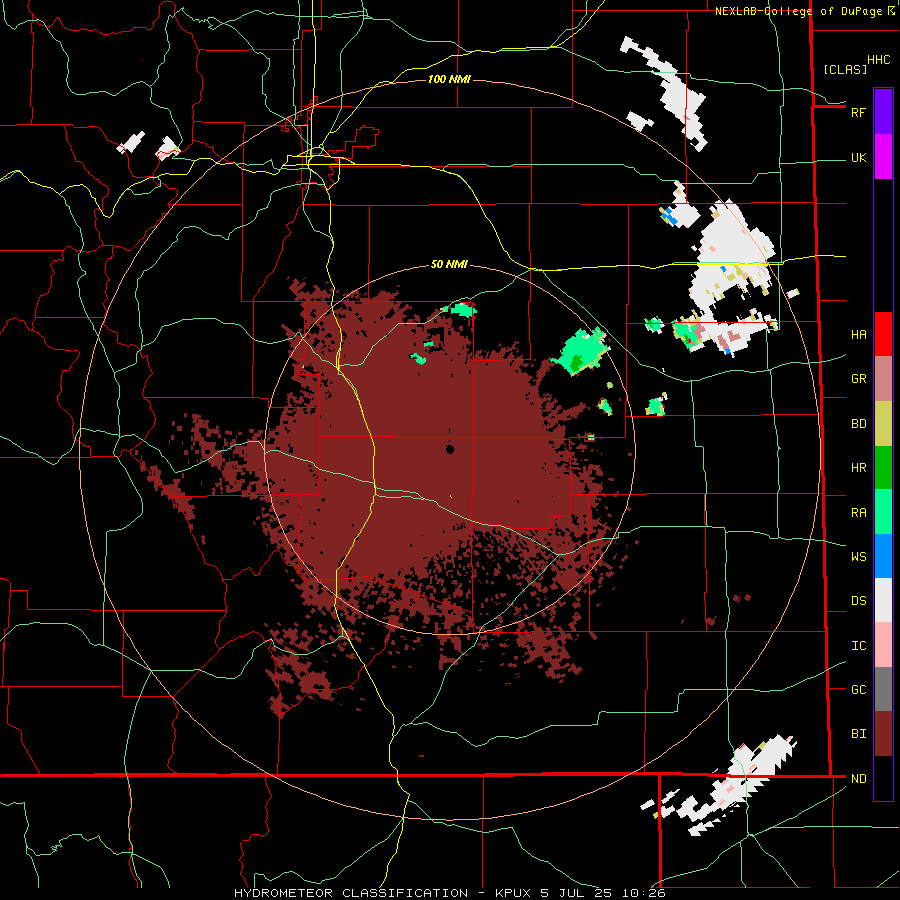Select the light pink IC ice crystals swatch
This screenshot has width=900, height=900.
click(x=883, y=645)
